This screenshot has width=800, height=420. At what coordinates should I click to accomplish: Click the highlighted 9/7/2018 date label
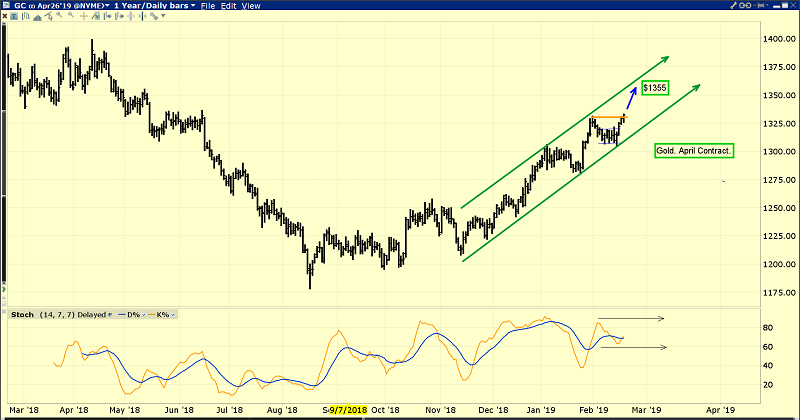tap(347, 410)
